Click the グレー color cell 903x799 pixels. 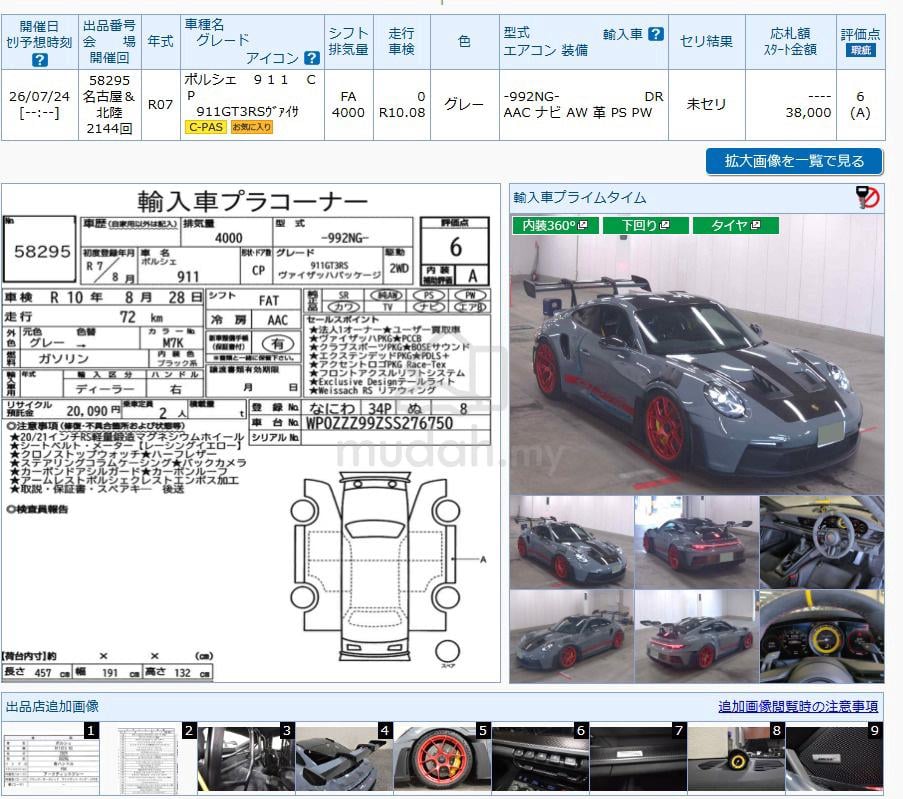point(464,104)
